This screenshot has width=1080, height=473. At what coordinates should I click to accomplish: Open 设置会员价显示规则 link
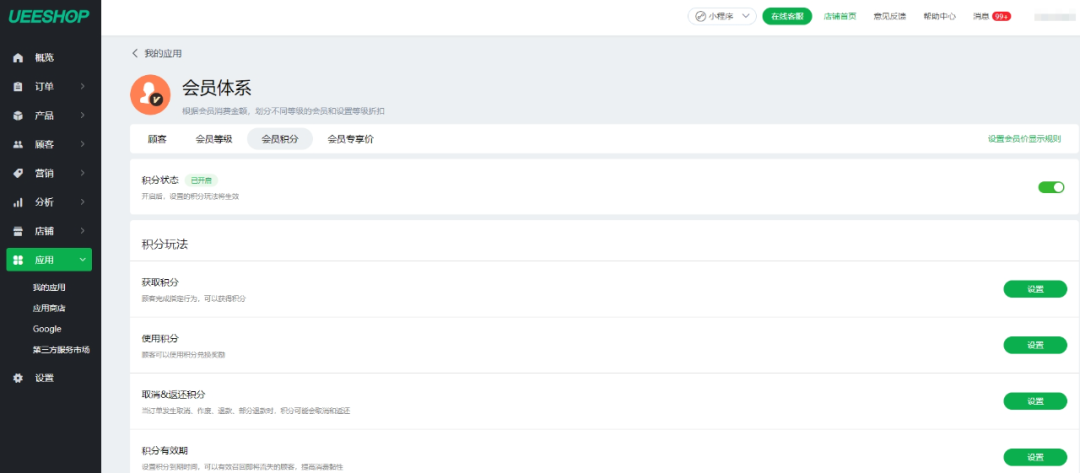(x=1024, y=139)
